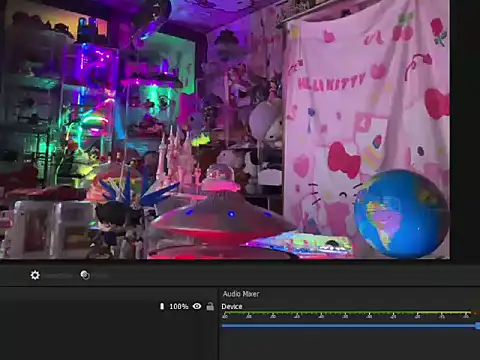Viewport: 480px width, 360px height.
Task: Select the Device audio source label
Action: click(x=232, y=307)
